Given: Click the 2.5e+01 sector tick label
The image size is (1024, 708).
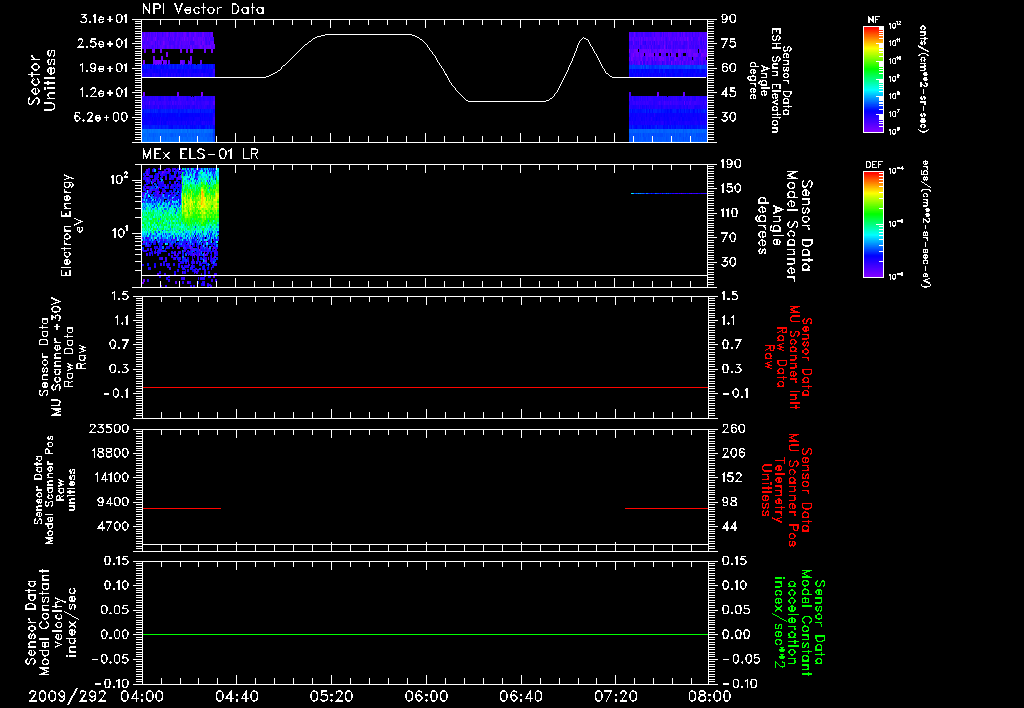Looking at the screenshot, I should [104, 43].
